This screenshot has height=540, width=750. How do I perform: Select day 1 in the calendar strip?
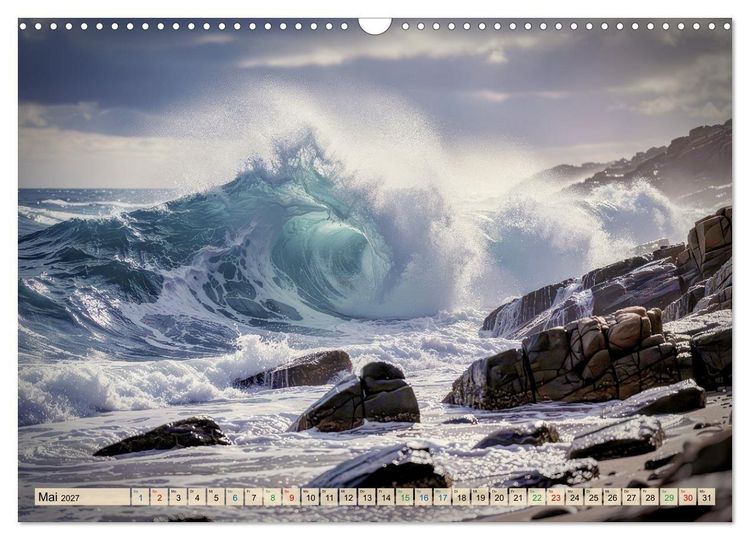pyautogui.click(x=140, y=497)
